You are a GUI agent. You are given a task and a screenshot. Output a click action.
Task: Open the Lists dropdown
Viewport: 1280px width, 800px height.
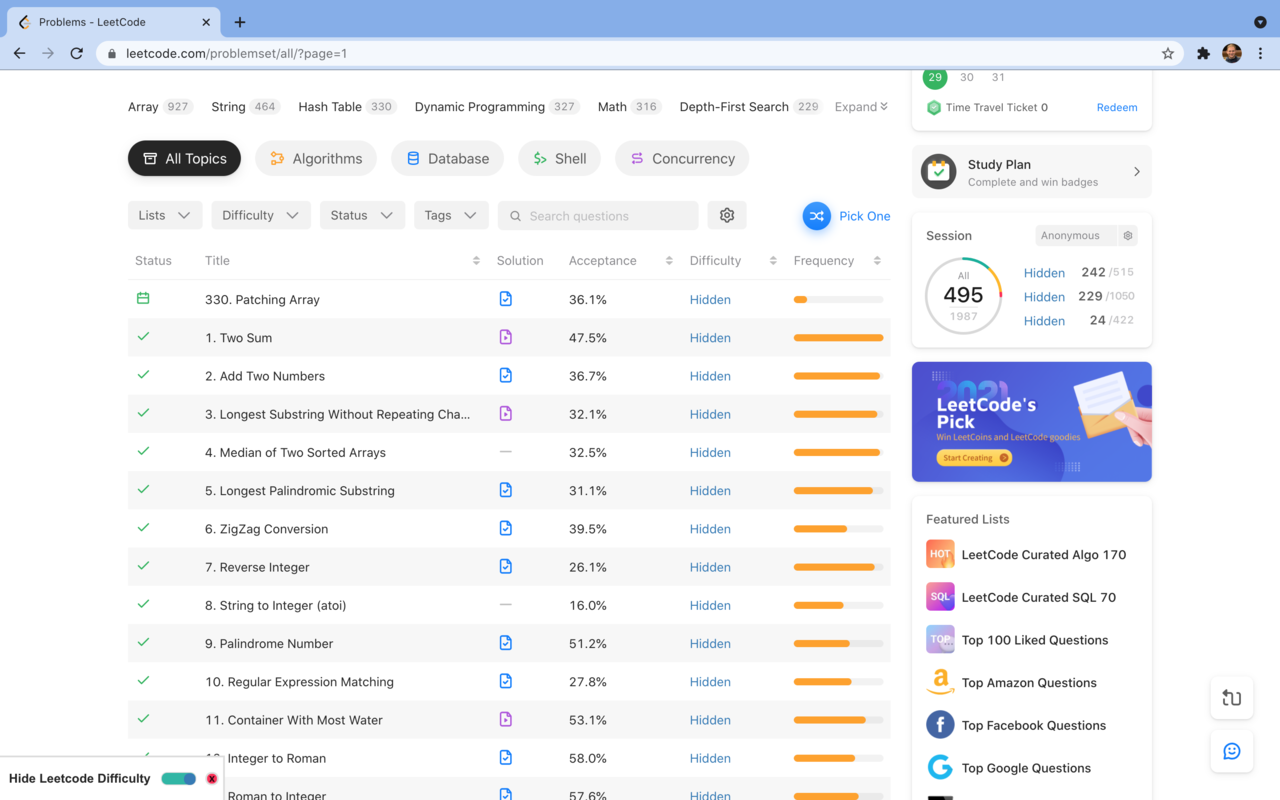tap(165, 215)
